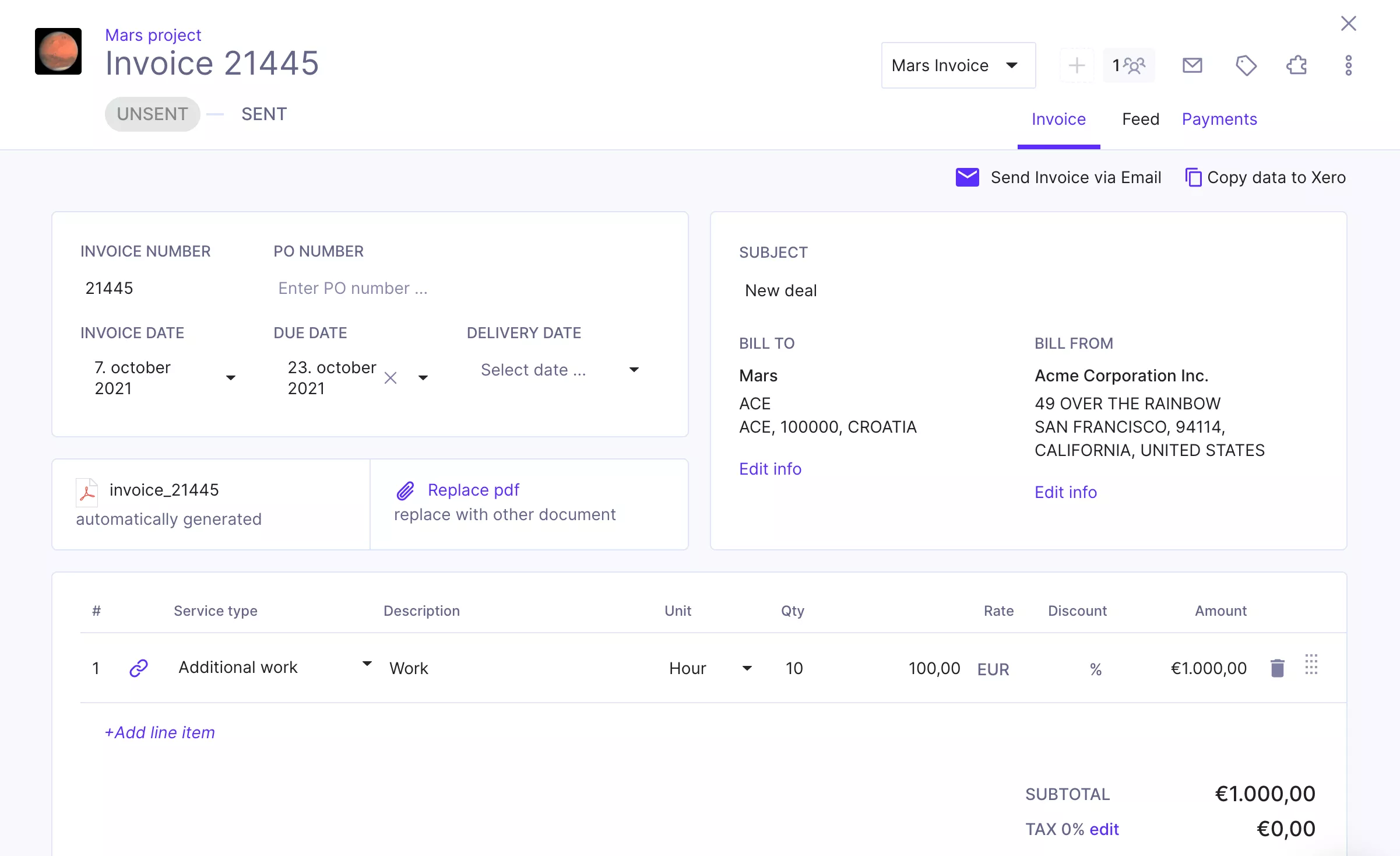The height and width of the screenshot is (856, 1400).
Task: Switch to the Feed tab
Action: 1141,119
